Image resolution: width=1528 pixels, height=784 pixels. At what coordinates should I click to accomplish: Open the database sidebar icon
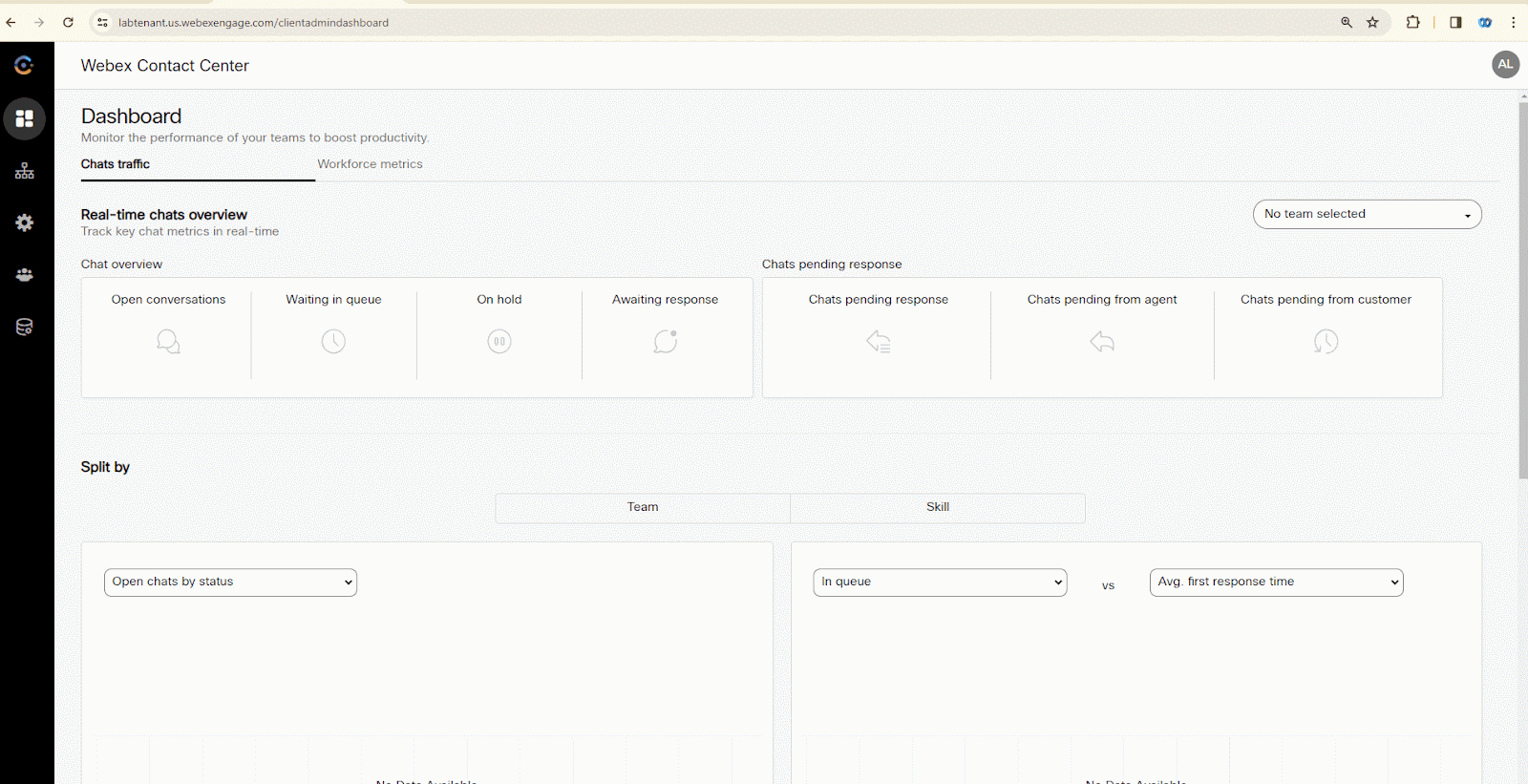pyautogui.click(x=25, y=327)
